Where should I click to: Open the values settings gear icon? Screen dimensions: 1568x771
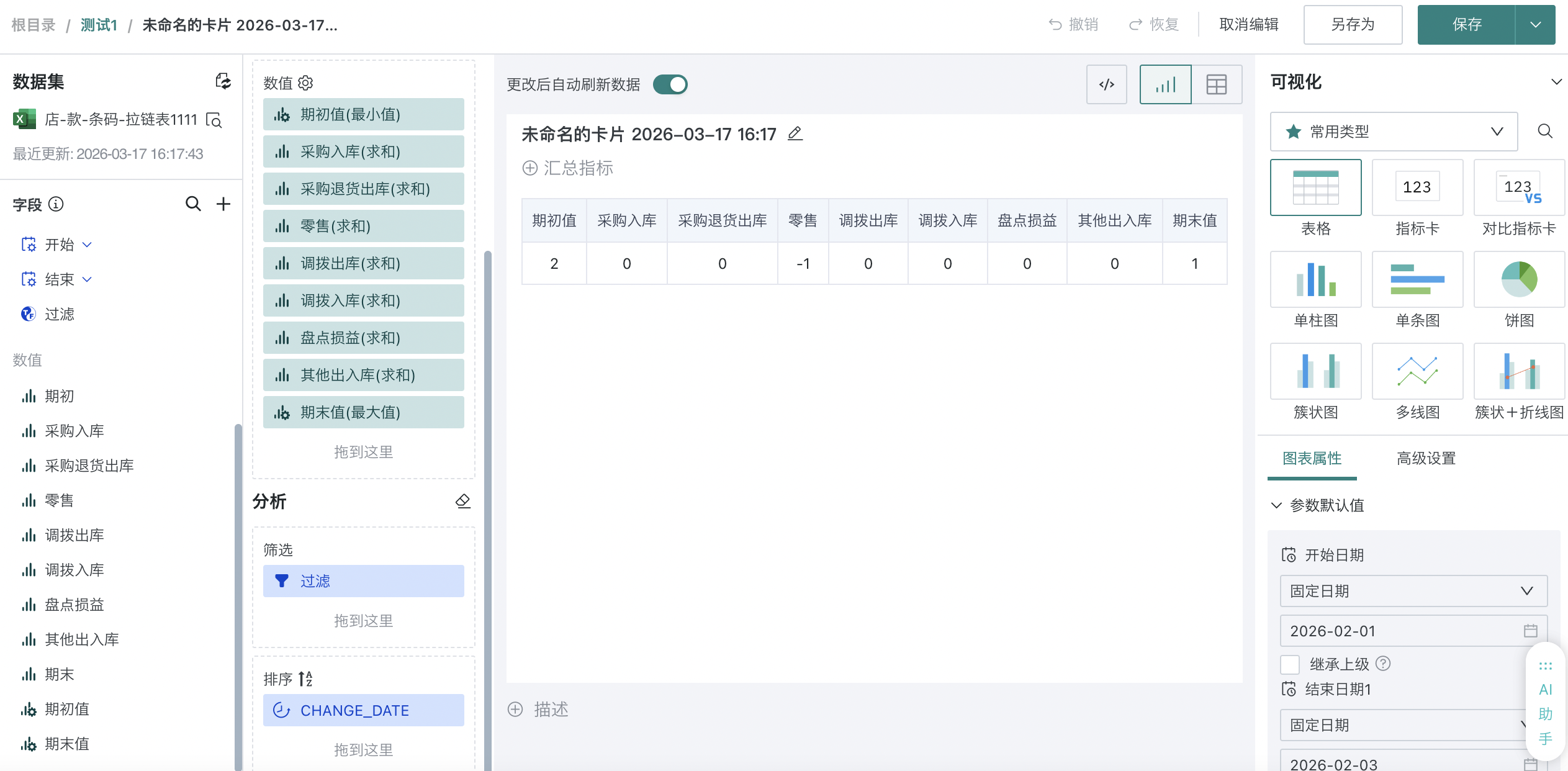coord(305,83)
